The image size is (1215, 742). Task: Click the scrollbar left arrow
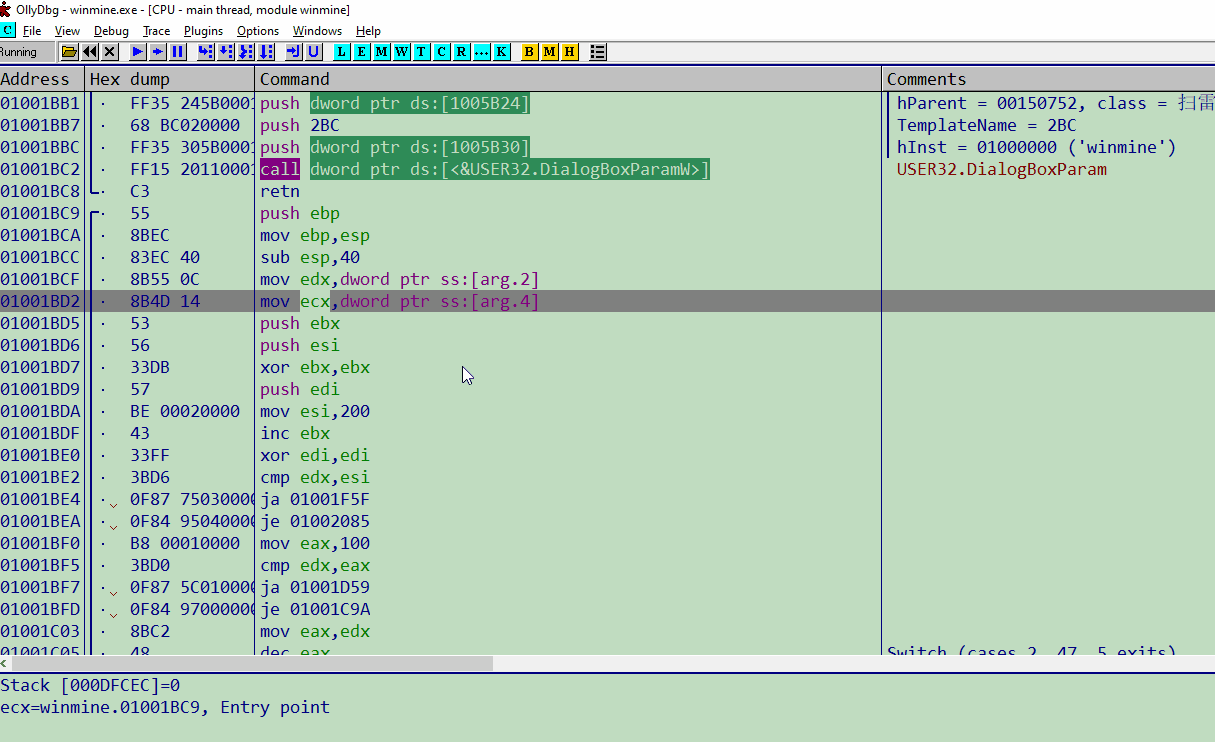click(x=5, y=664)
